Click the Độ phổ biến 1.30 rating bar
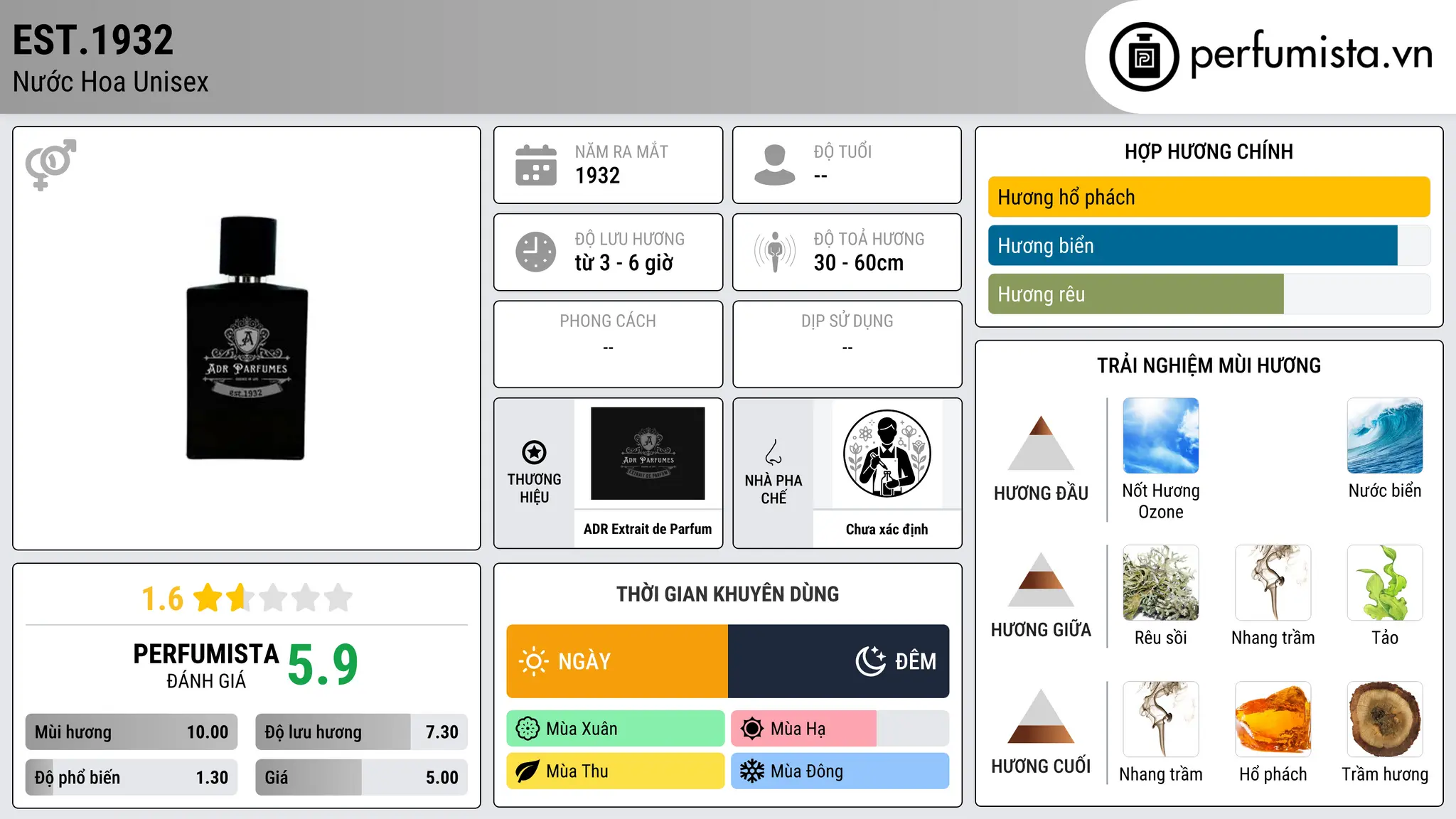Image resolution: width=1456 pixels, height=819 pixels. [132, 777]
